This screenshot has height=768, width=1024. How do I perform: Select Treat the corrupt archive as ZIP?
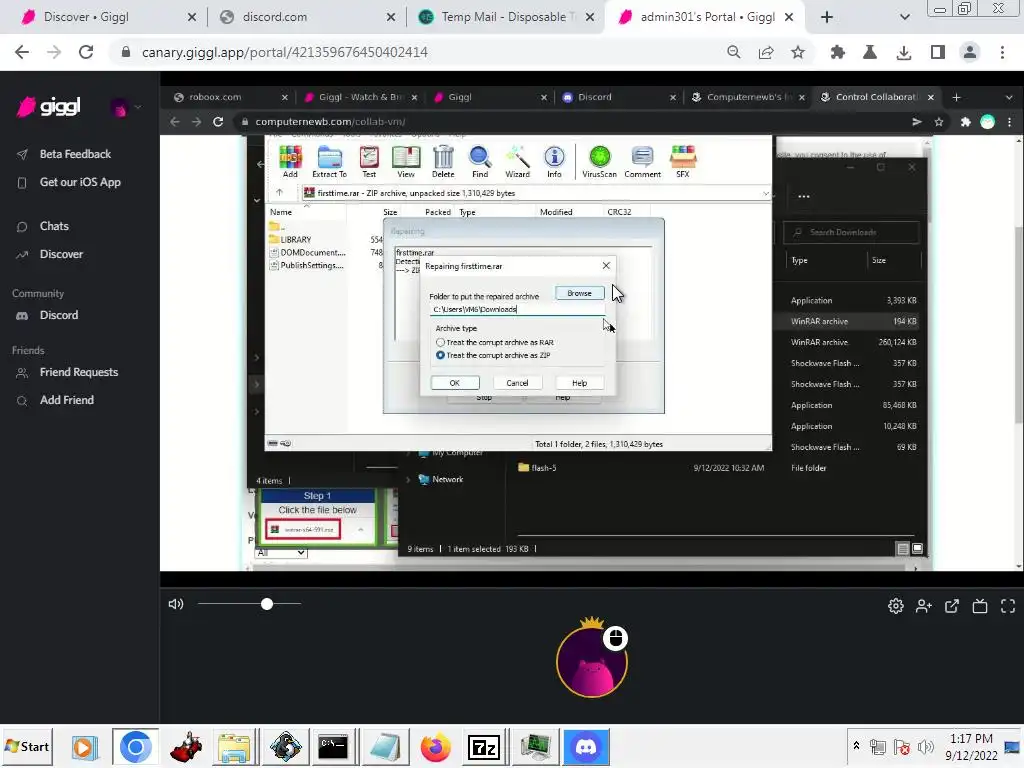click(441, 355)
